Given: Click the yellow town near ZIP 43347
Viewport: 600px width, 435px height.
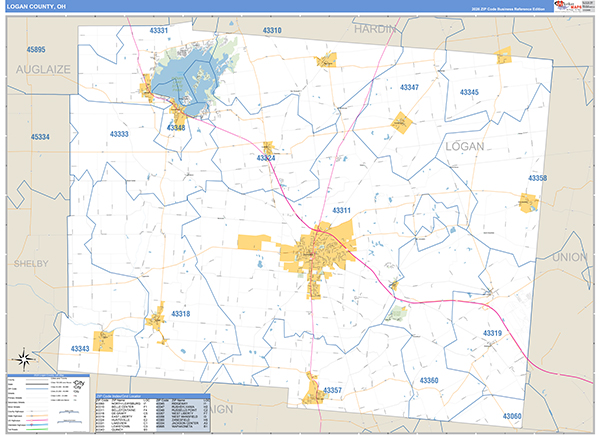Looking at the screenshot, I should [x=402, y=123].
